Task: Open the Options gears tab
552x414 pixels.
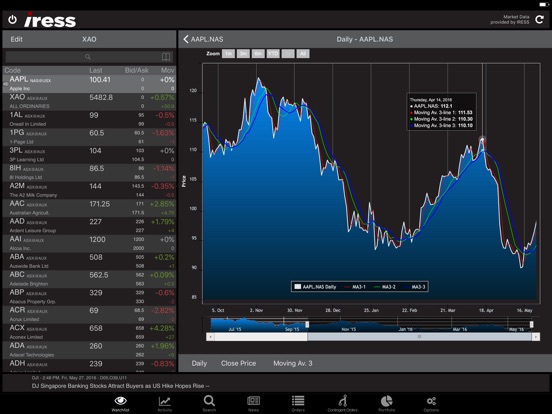Action: pos(431,403)
